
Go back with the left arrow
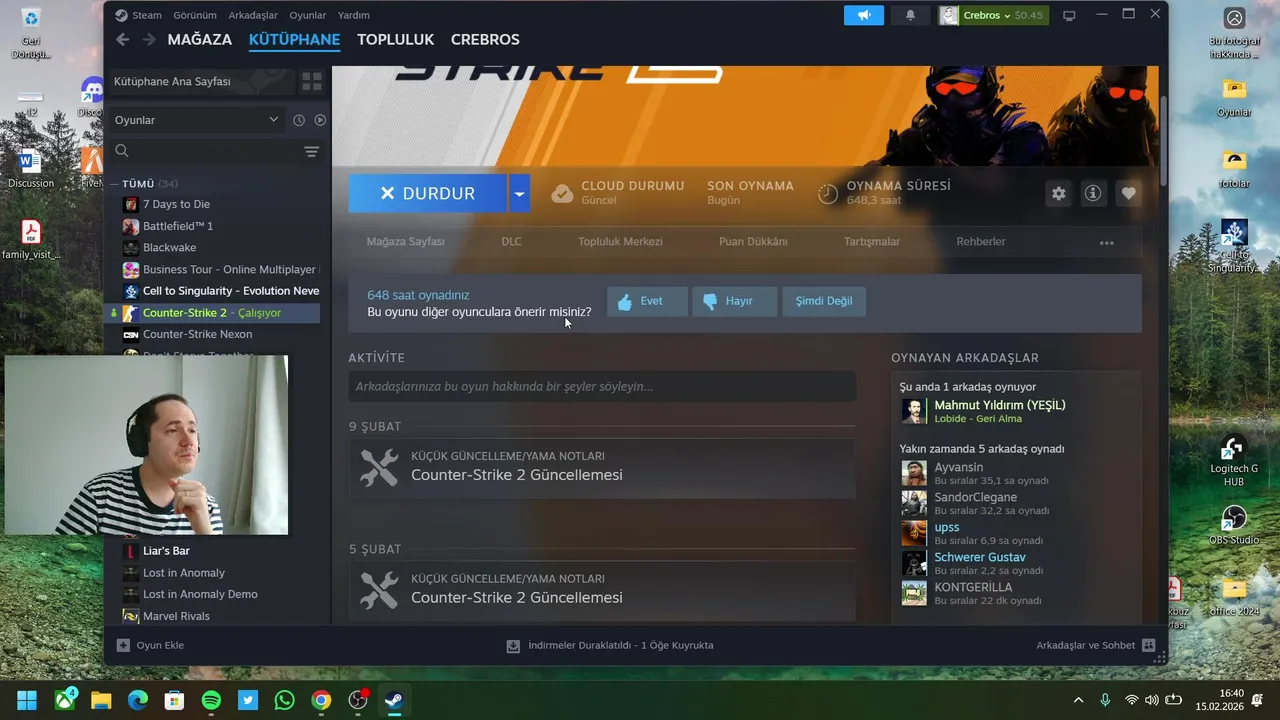(x=122, y=39)
